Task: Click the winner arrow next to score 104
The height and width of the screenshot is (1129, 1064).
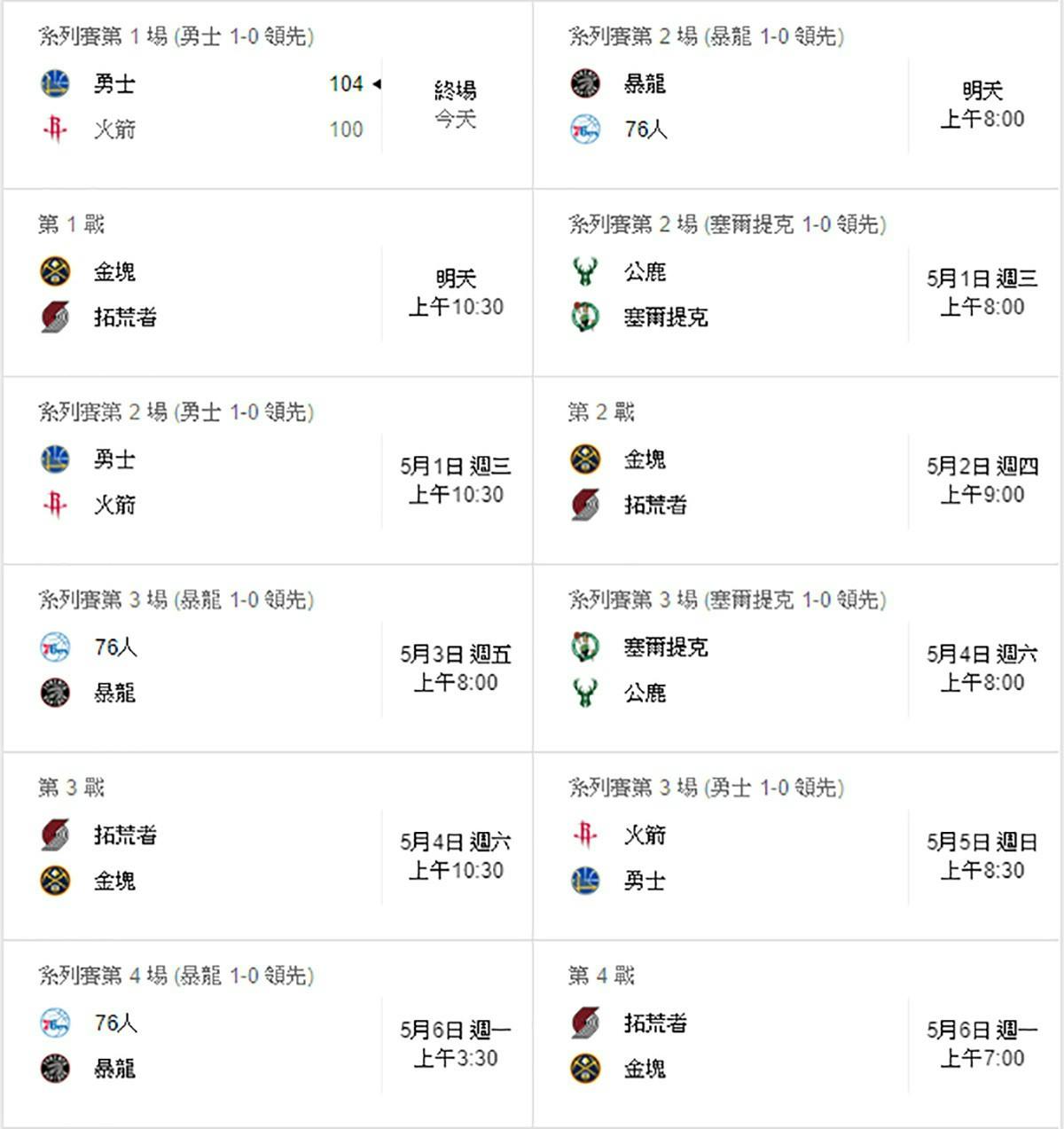Action: [x=377, y=84]
